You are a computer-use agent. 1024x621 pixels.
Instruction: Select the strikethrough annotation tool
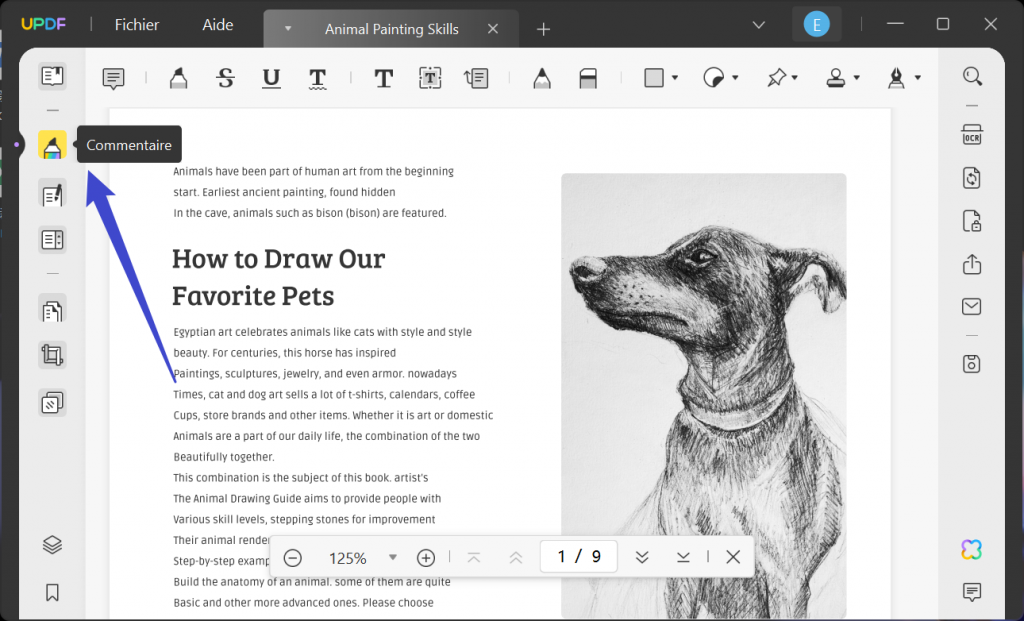tap(225, 78)
